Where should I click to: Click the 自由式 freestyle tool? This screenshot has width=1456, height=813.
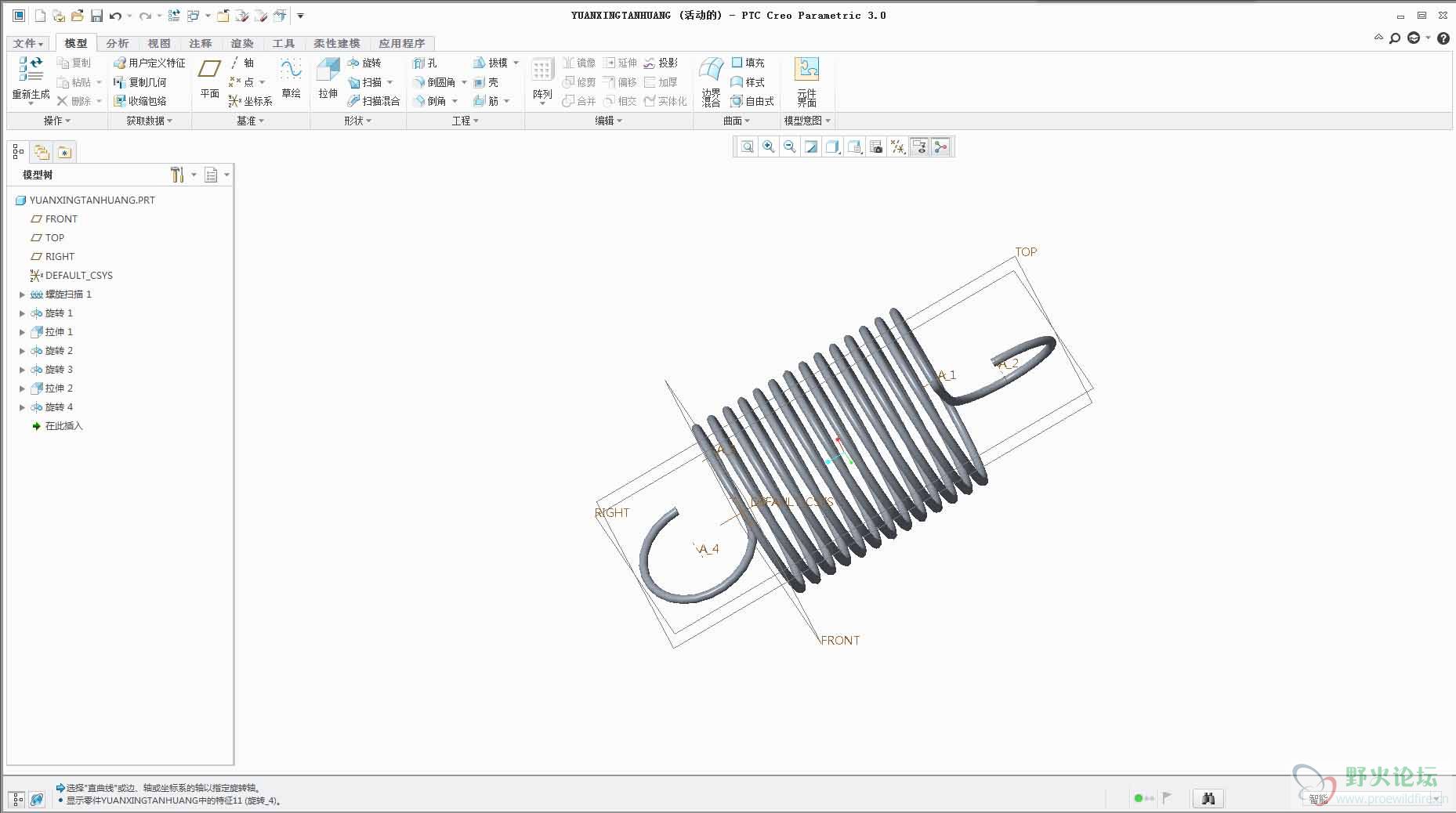tap(752, 101)
